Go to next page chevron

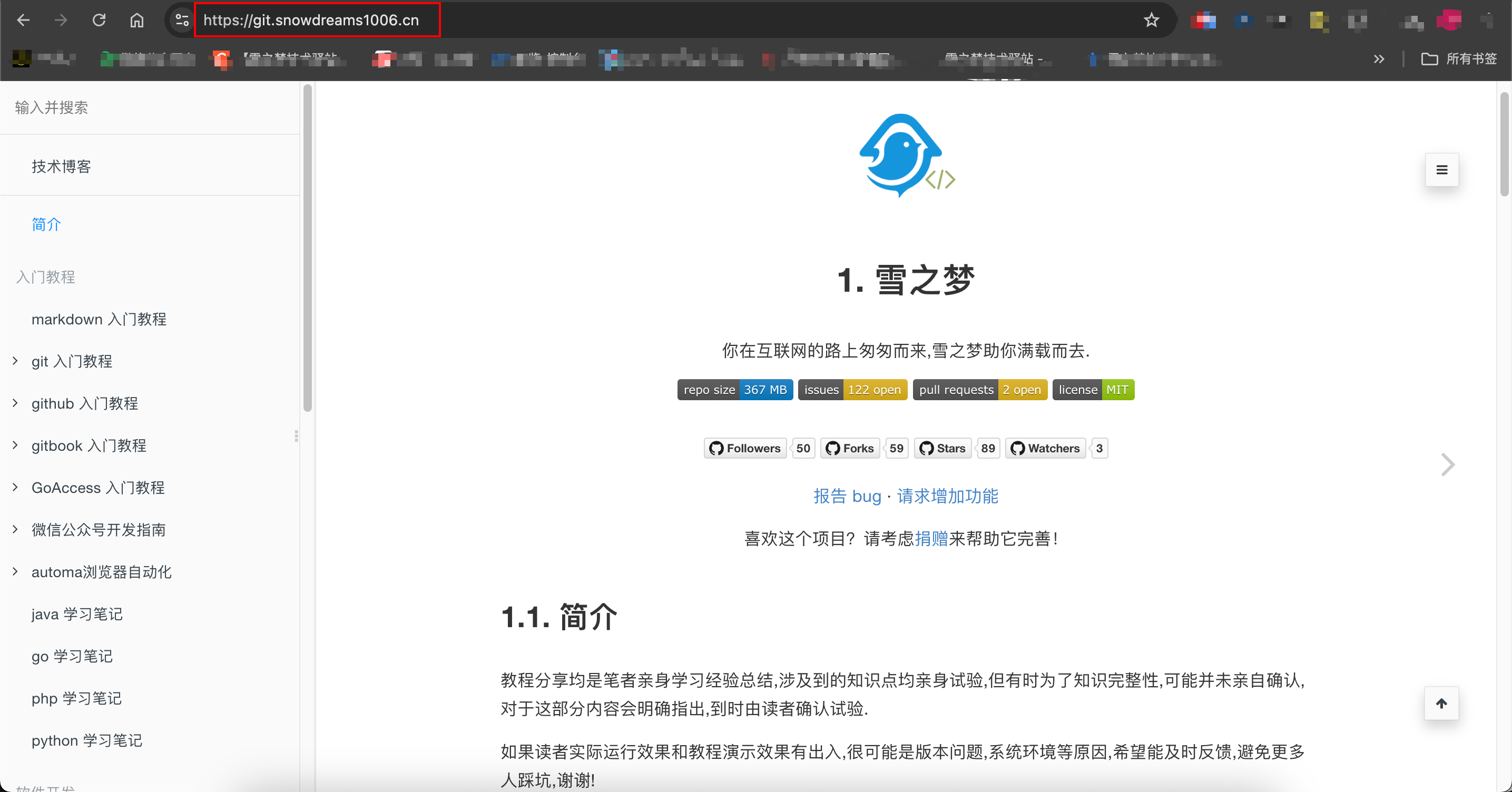1448,464
